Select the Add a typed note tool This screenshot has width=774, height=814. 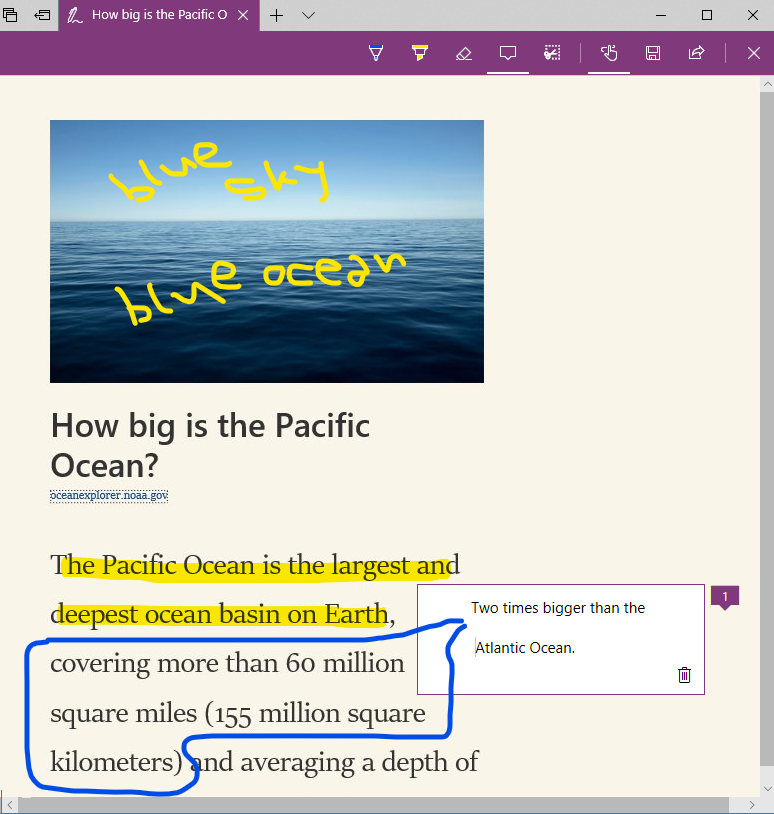[x=508, y=53]
